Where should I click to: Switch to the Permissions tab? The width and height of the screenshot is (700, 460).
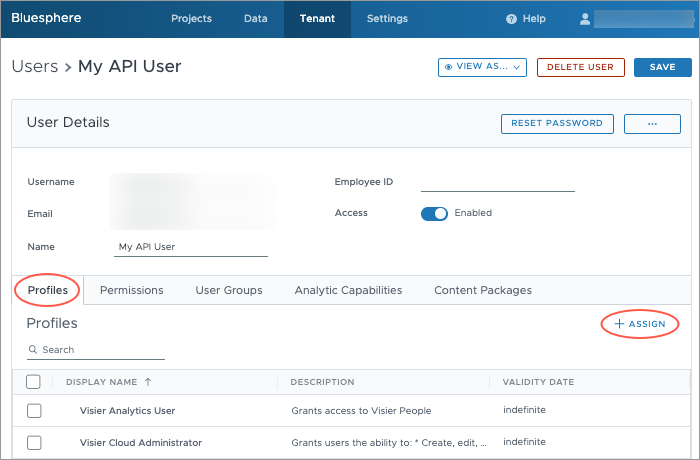point(131,290)
